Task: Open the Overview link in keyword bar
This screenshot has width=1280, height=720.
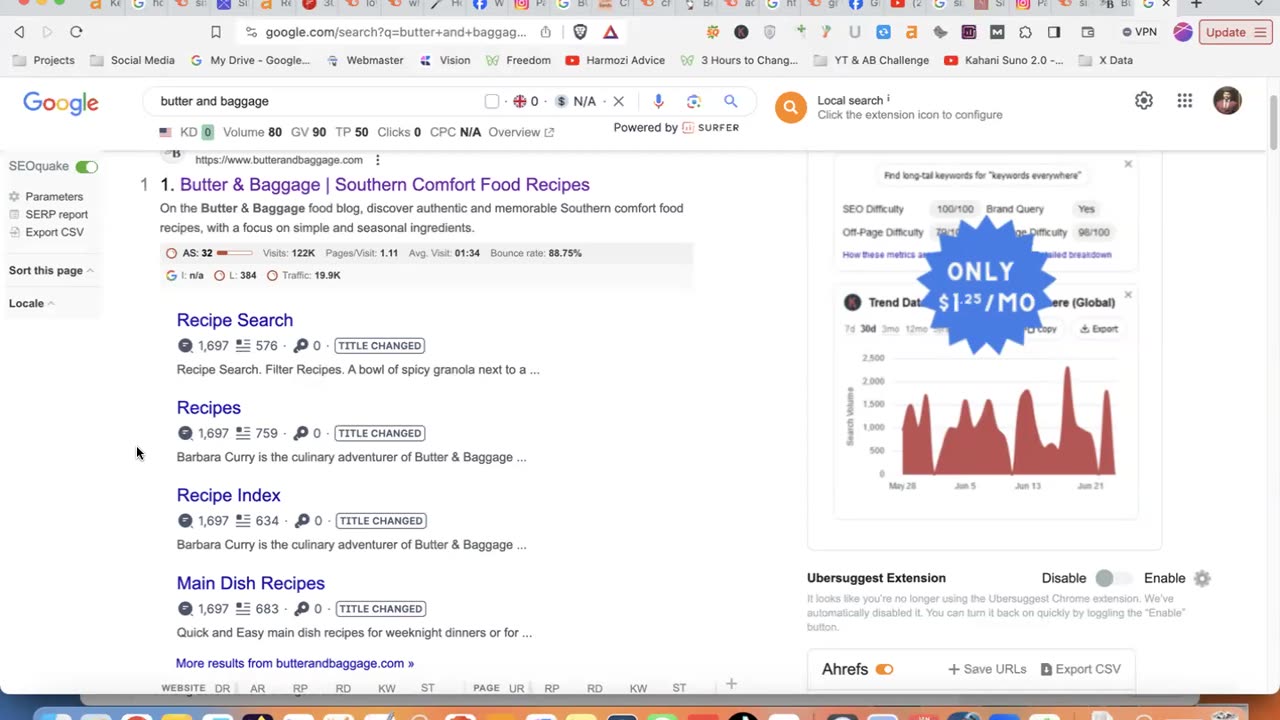Action: point(521,132)
